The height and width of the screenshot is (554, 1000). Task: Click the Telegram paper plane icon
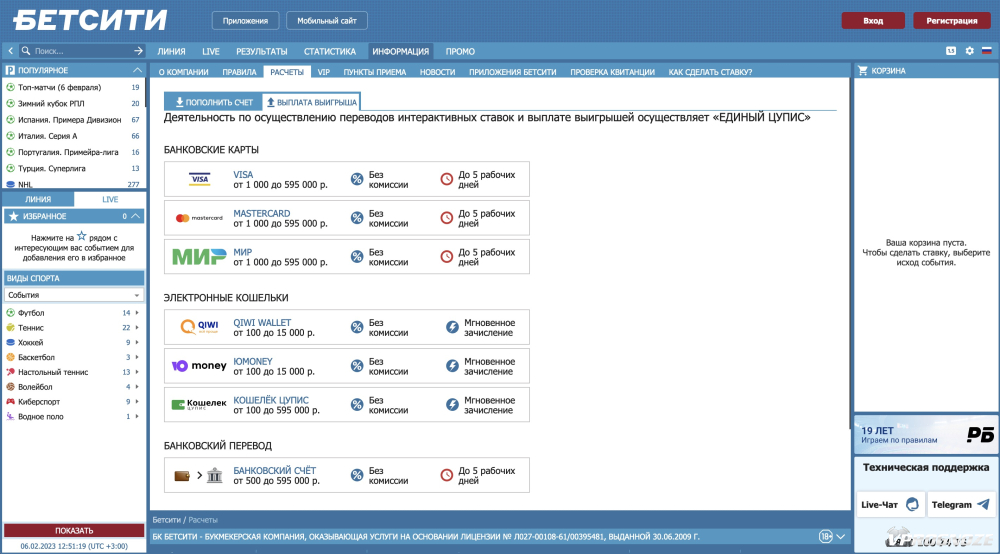(x=983, y=504)
